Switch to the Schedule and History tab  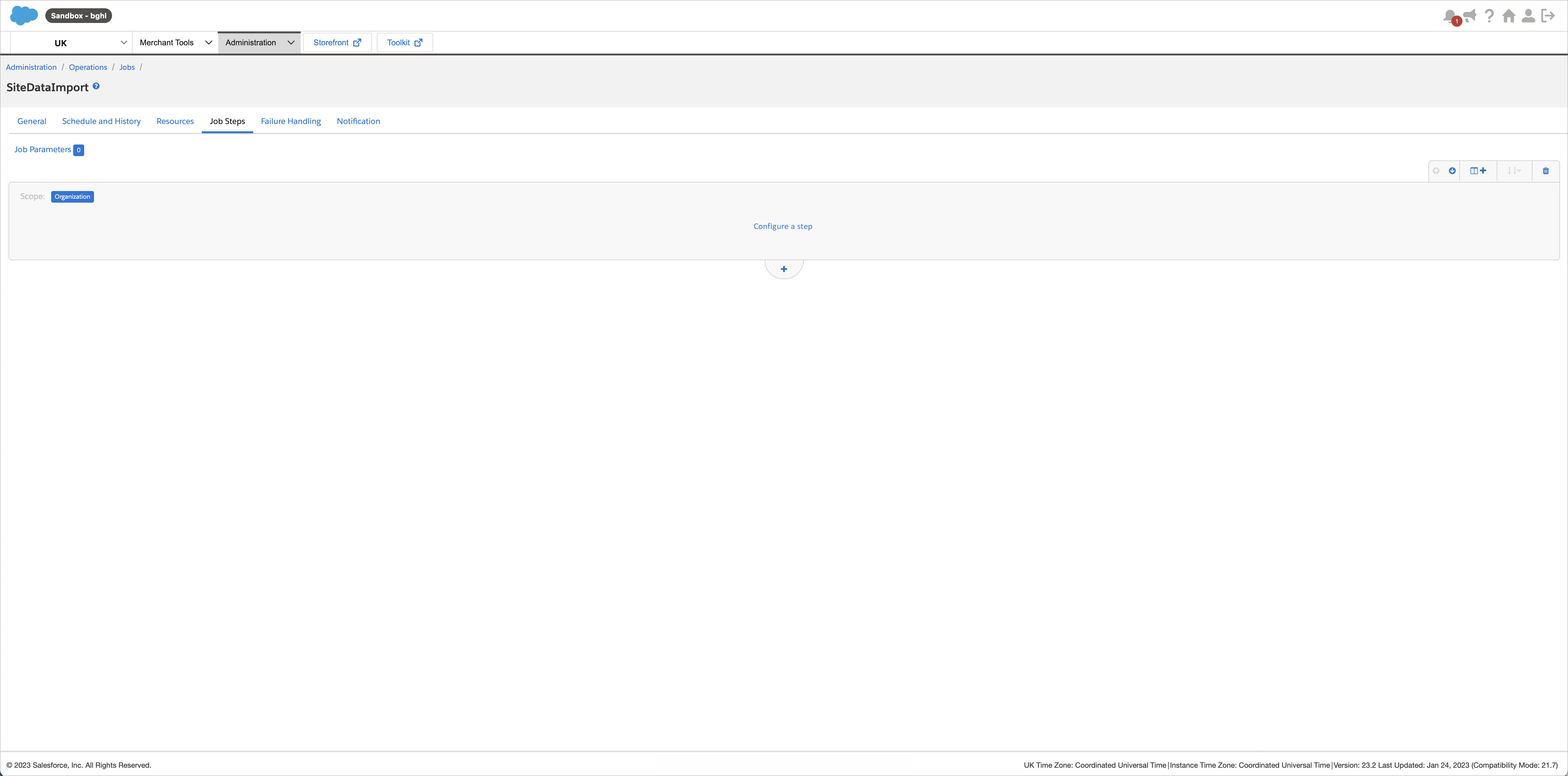(101, 121)
